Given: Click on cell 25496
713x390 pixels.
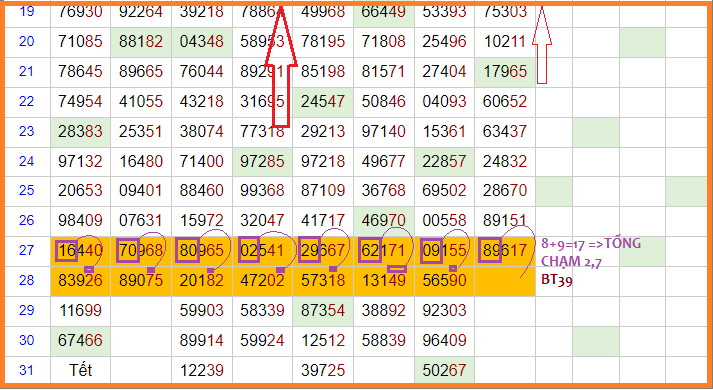Looking at the screenshot, I should 444,42.
